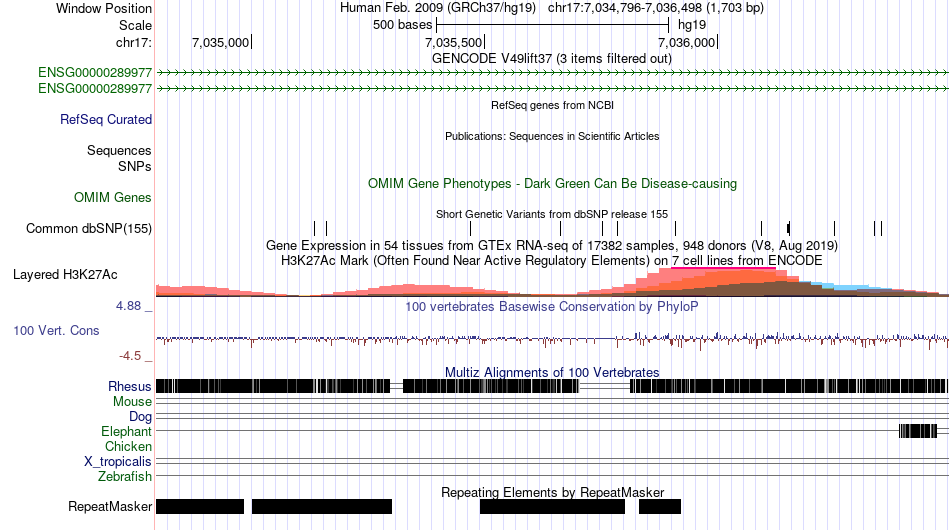This screenshot has width=950, height=530.
Task: Click the 4.88 conservation scale value
Action: (x=128, y=306)
